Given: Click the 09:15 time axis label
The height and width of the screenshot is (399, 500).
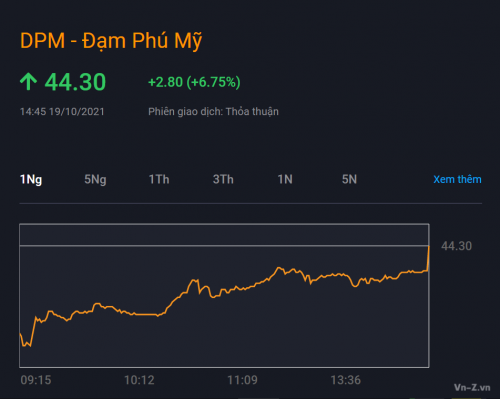Looking at the screenshot, I should click(x=36, y=380).
